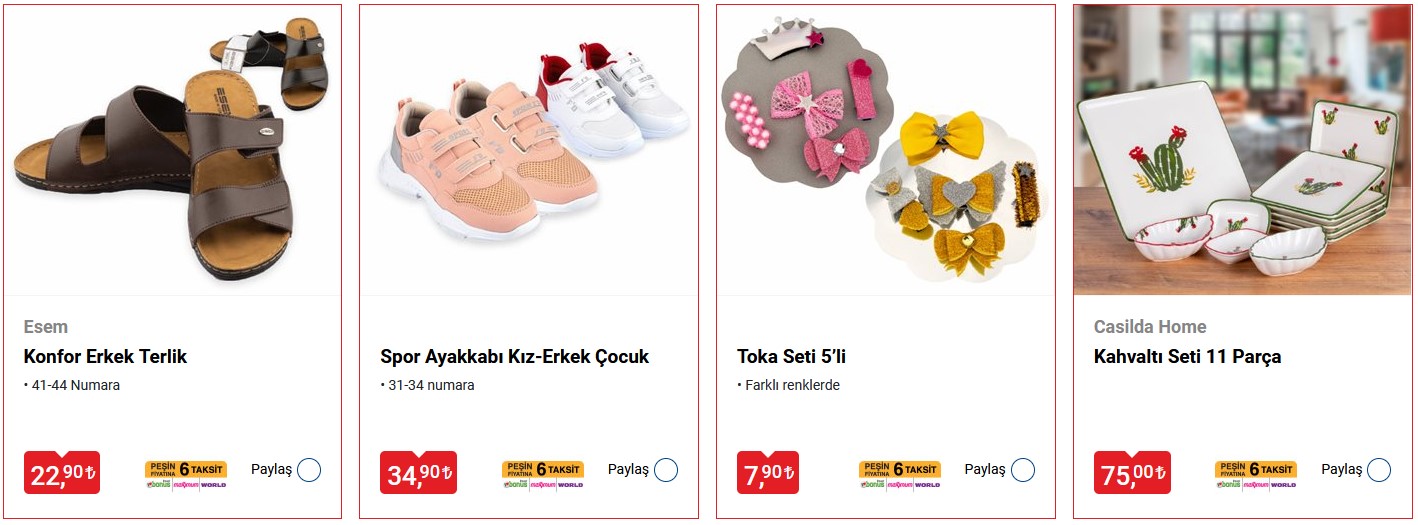
Task: Toggle the Paylaş circle on the Spor Ayakkabı card
Action: tap(666, 470)
